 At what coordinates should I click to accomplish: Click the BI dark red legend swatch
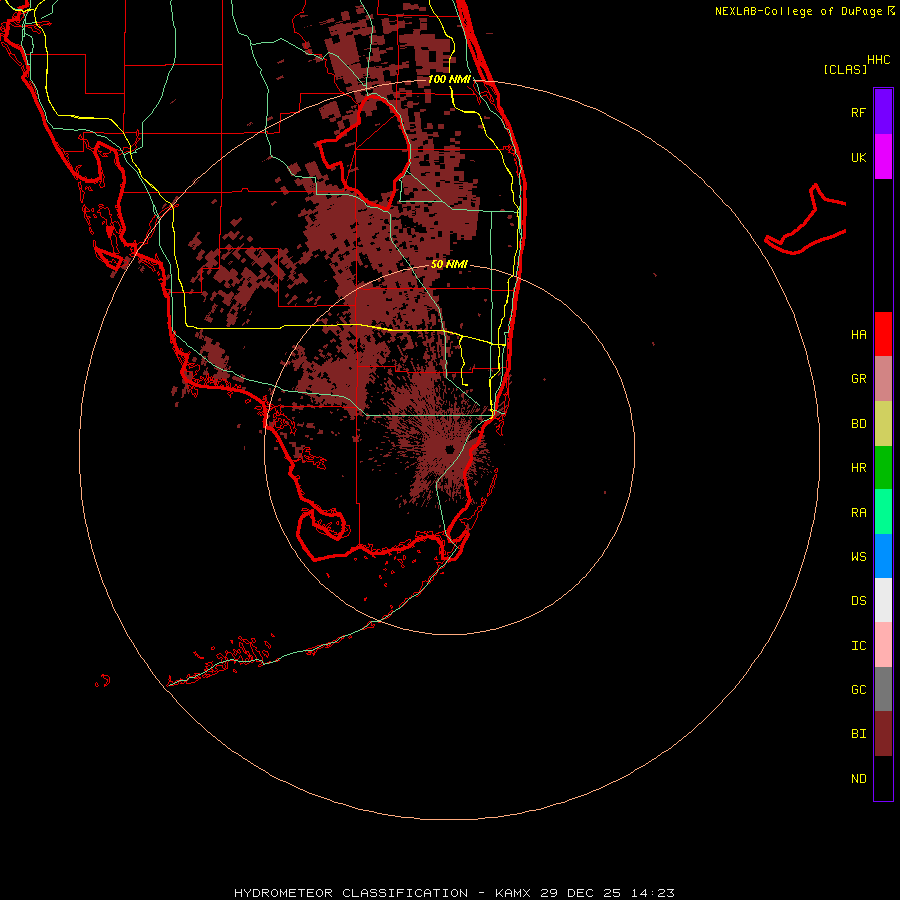coord(883,734)
